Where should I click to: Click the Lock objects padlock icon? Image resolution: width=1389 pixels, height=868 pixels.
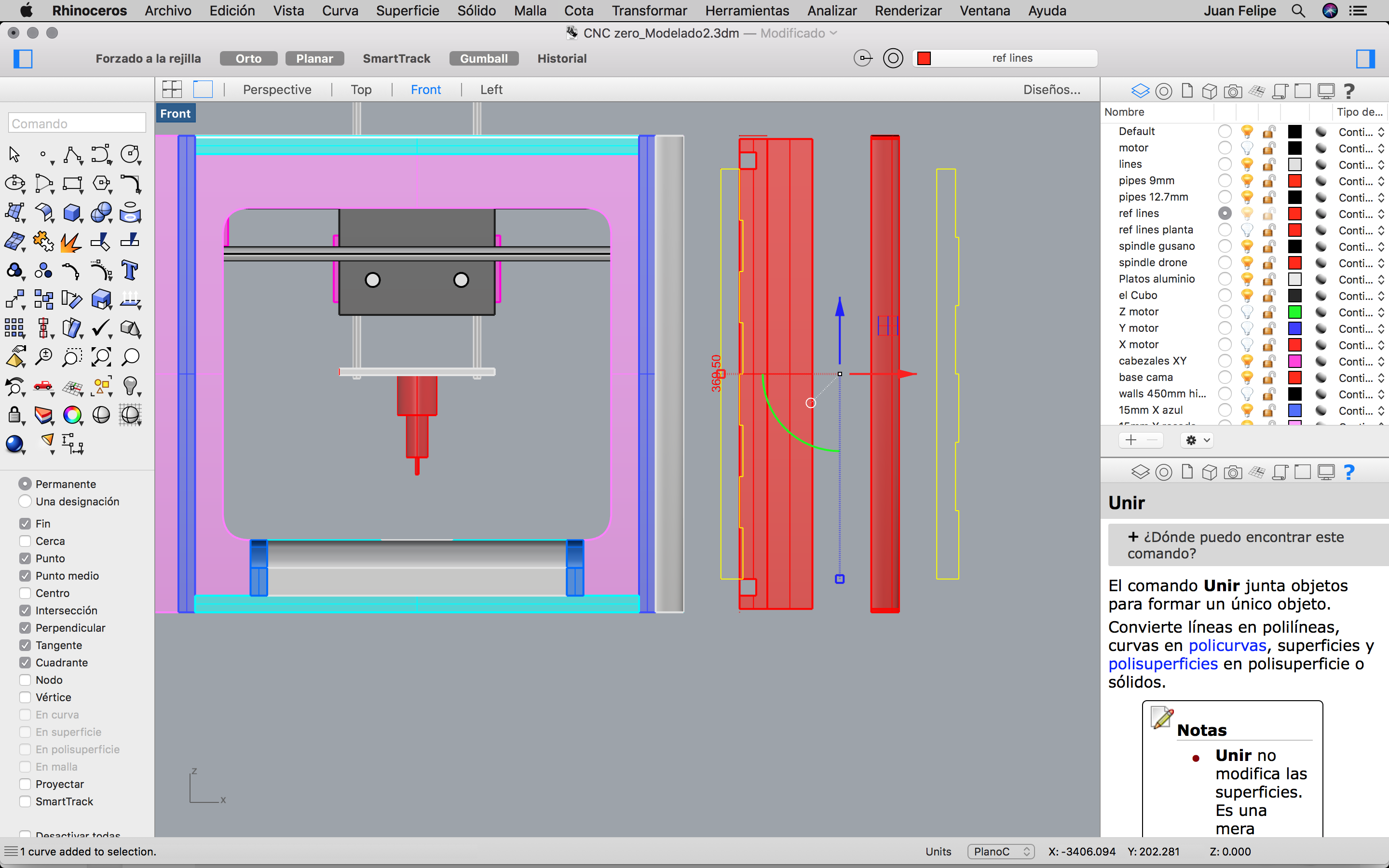tap(14, 415)
